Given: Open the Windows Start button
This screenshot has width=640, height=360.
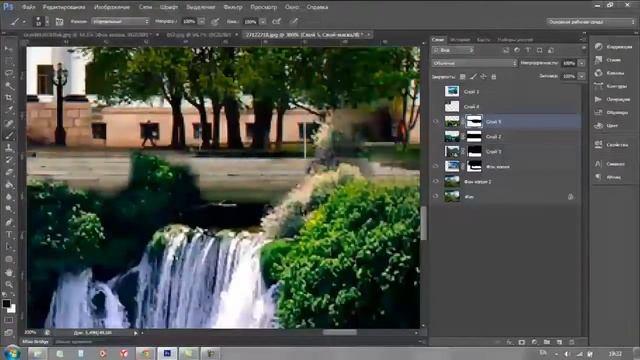Looking at the screenshot, I should pos(11,353).
